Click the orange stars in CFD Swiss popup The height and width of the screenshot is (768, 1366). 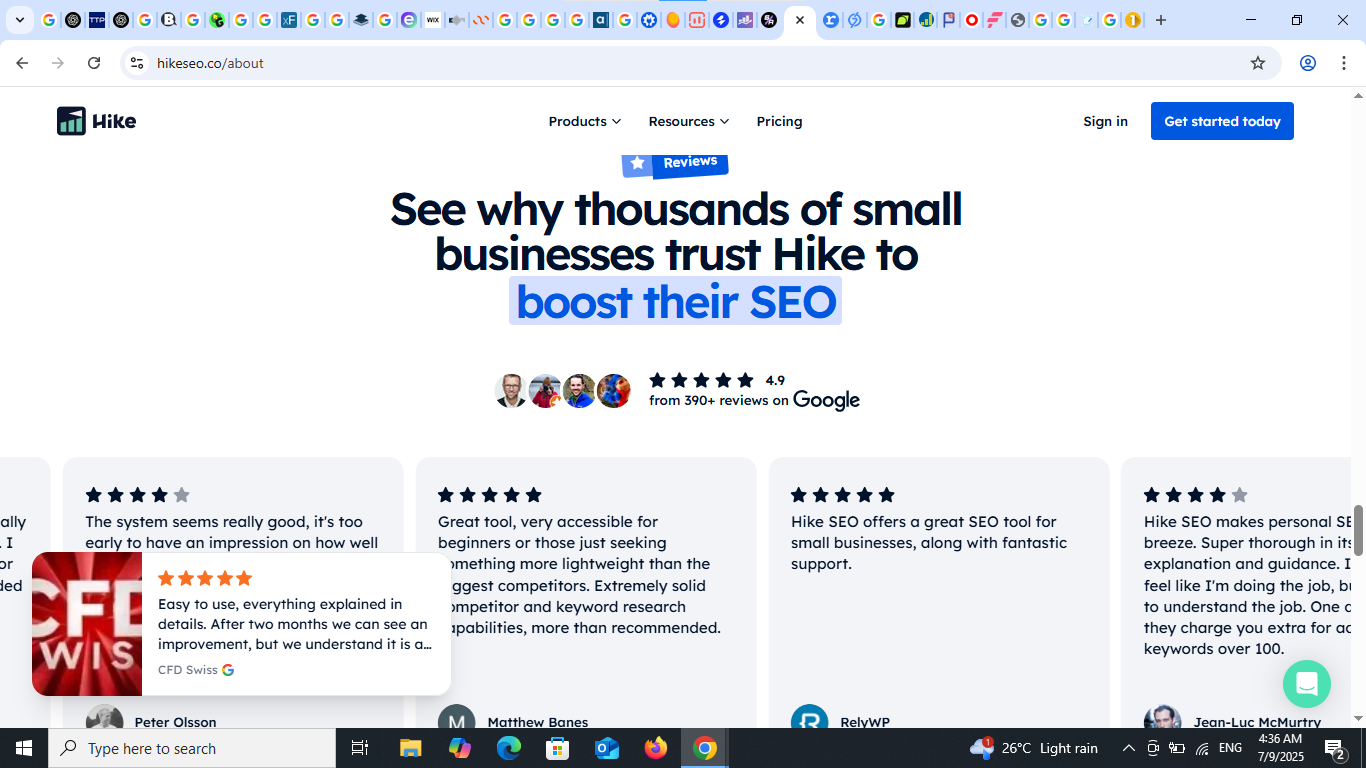tap(205, 578)
